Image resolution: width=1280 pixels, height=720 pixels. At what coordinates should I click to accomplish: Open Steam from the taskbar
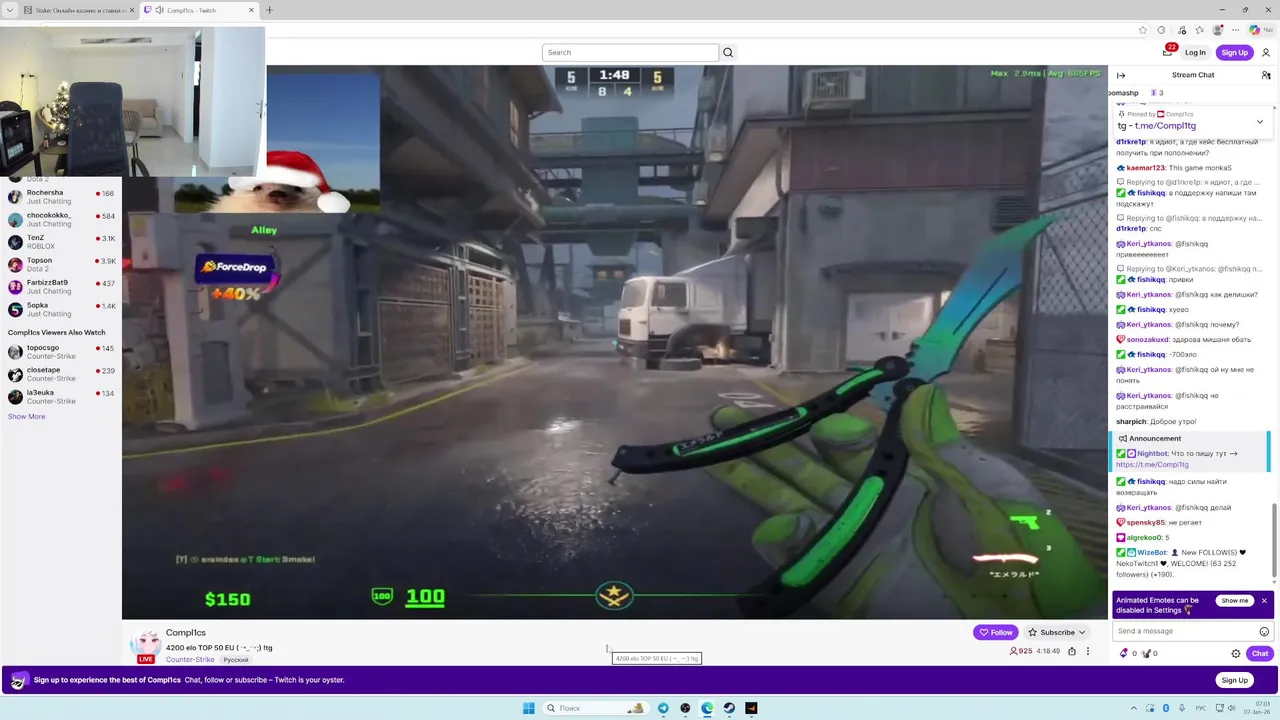point(729,708)
